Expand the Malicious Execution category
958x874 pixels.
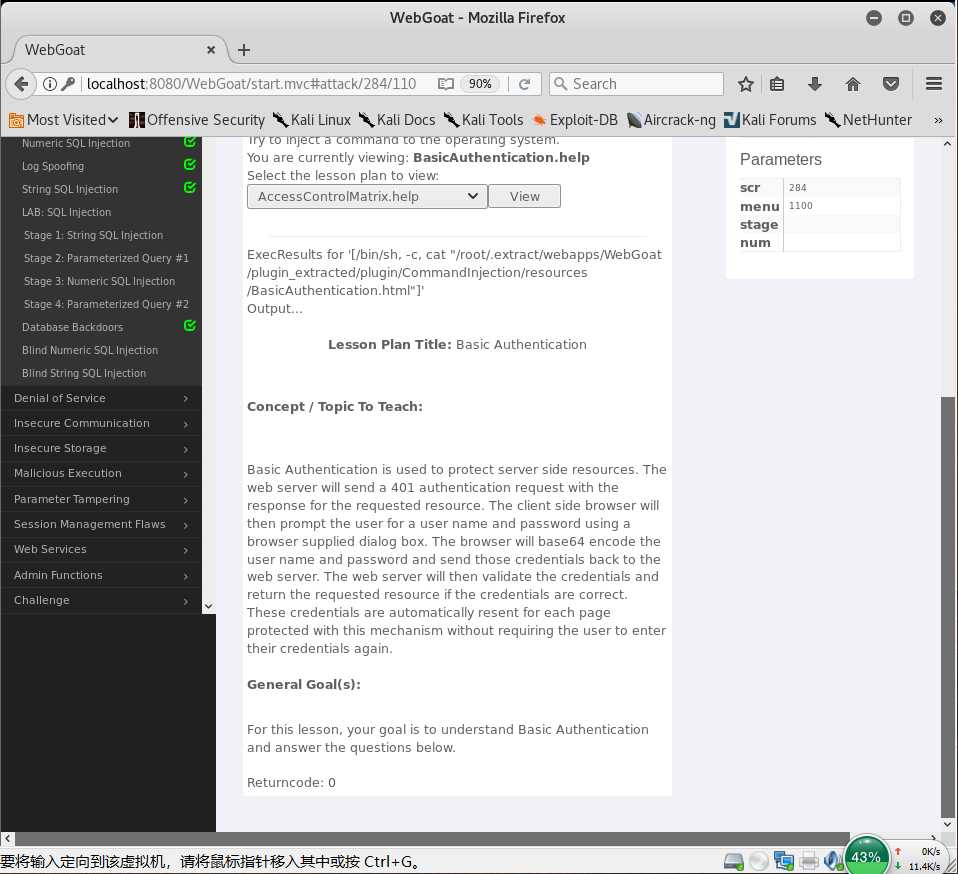(101, 473)
